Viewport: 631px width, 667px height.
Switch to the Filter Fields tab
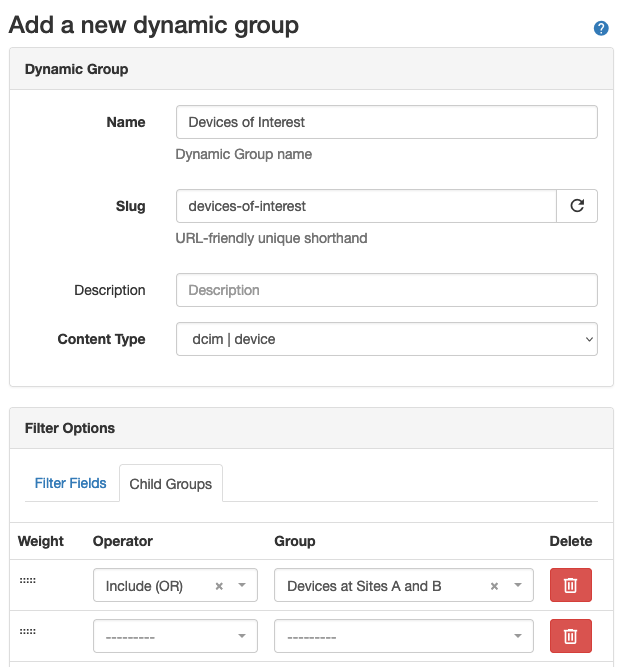pos(70,483)
